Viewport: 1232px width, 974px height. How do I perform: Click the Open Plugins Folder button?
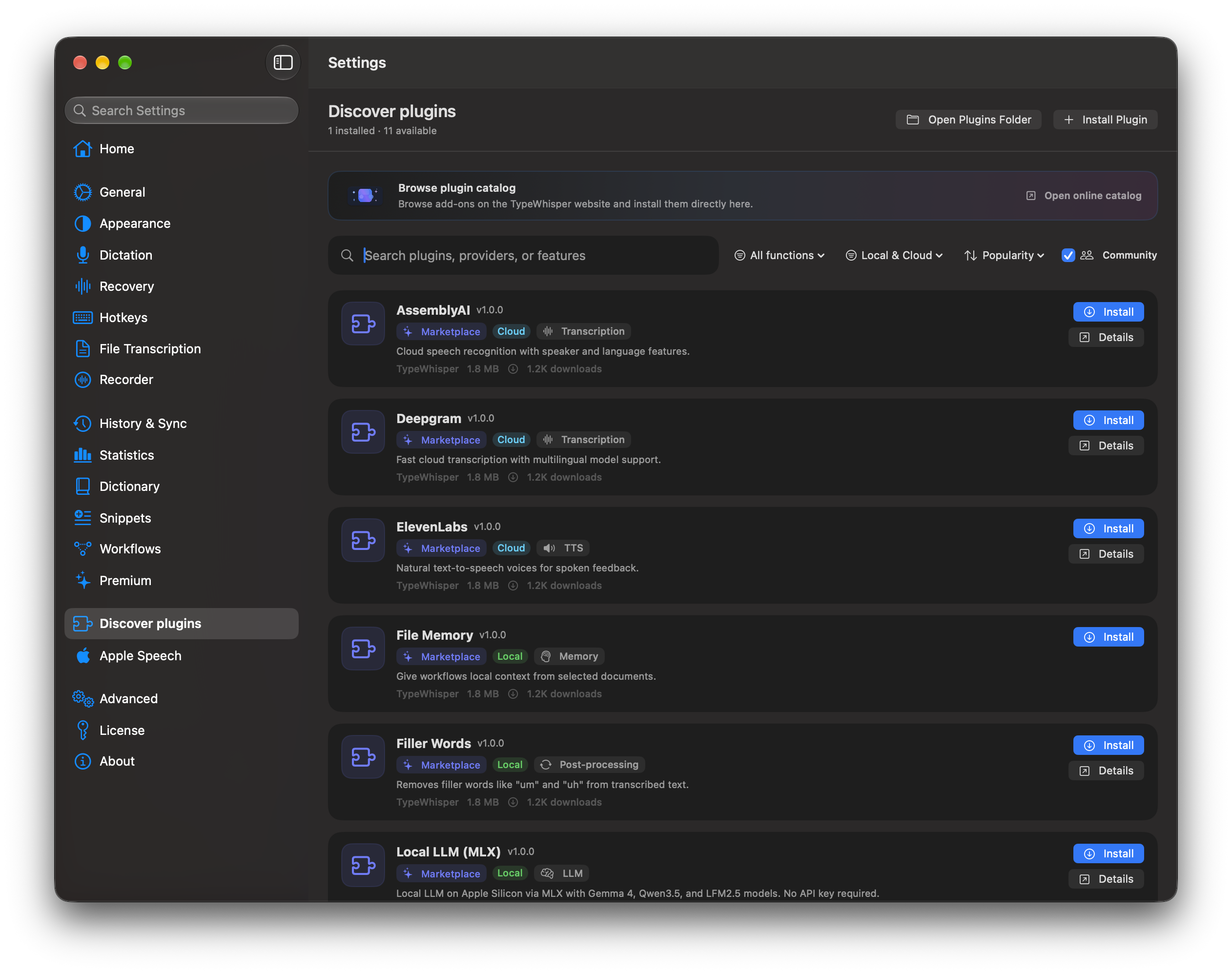coord(968,120)
